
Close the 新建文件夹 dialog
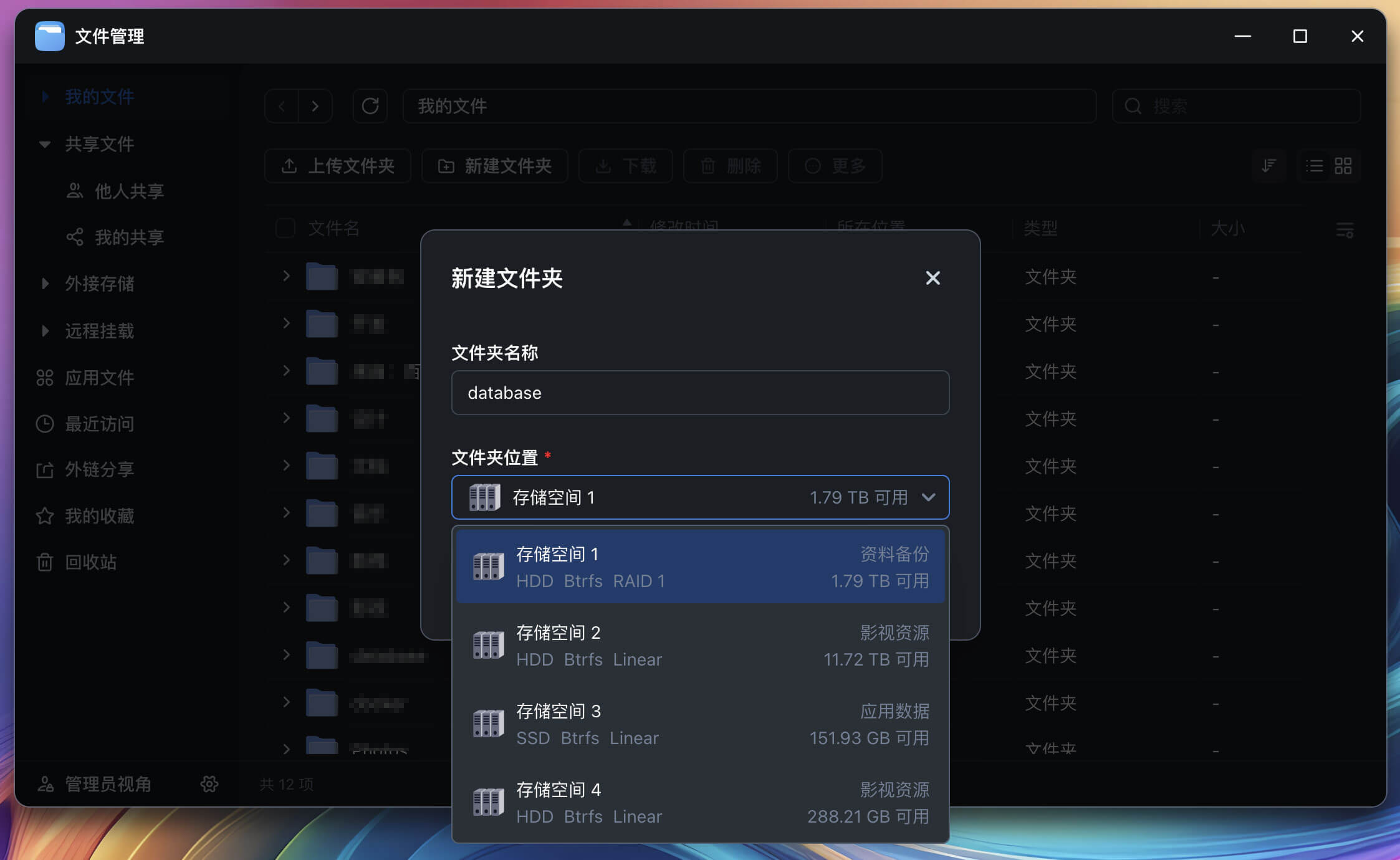(933, 278)
